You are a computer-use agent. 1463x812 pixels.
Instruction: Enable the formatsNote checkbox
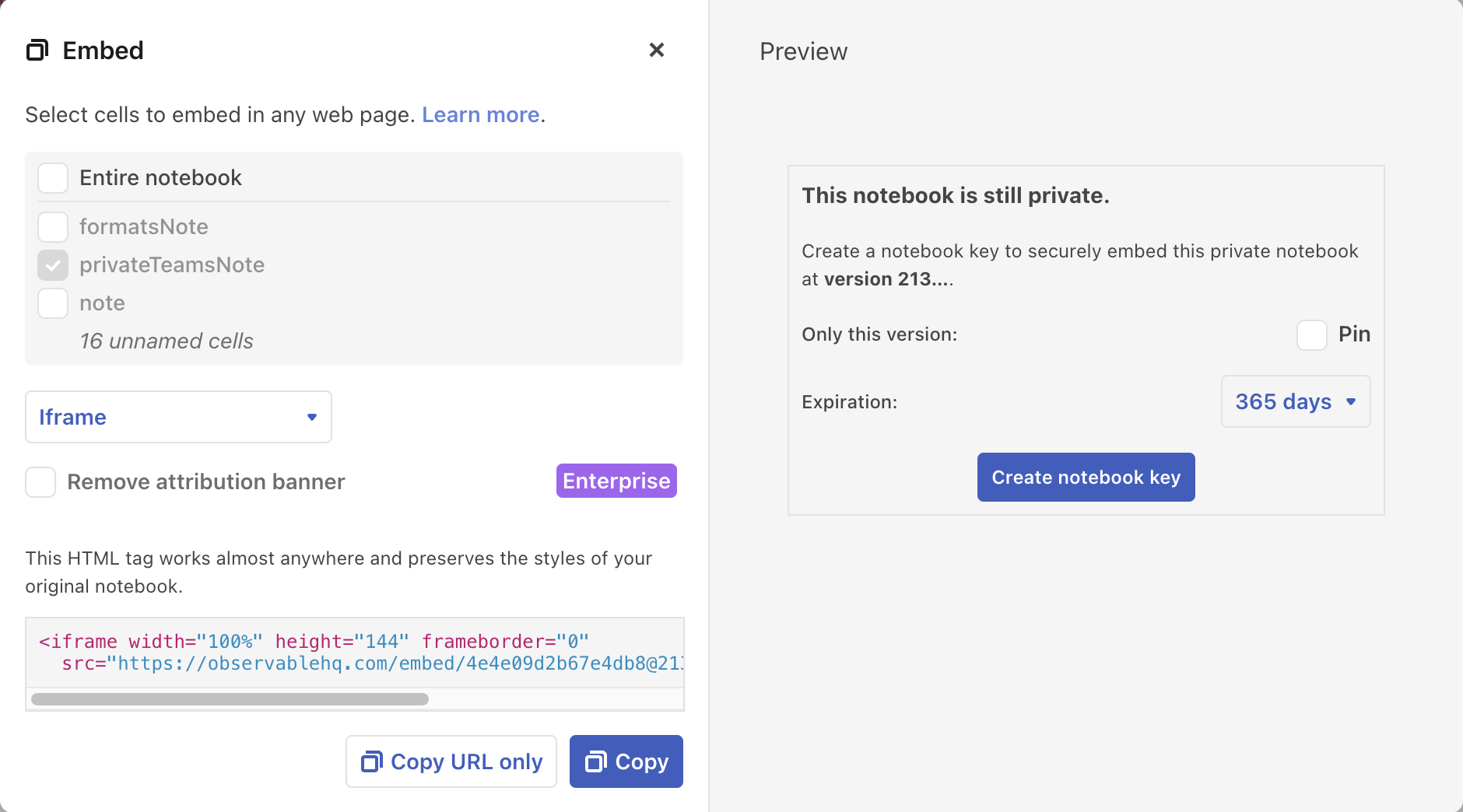[52, 226]
